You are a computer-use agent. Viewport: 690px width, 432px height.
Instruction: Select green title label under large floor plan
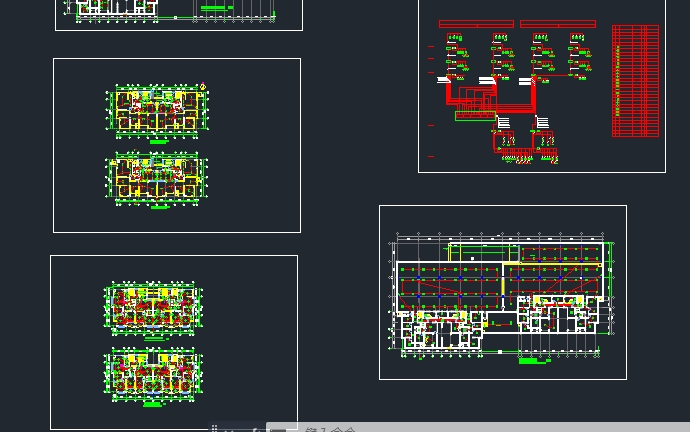coord(535,361)
